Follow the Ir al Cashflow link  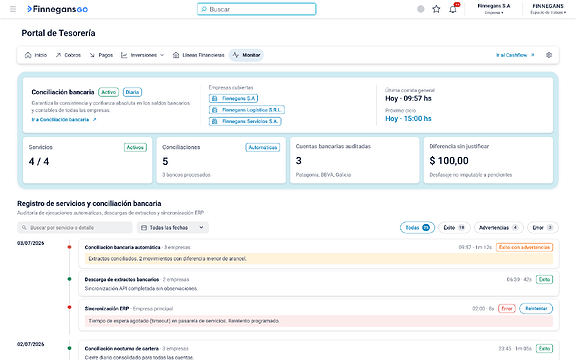(x=515, y=55)
